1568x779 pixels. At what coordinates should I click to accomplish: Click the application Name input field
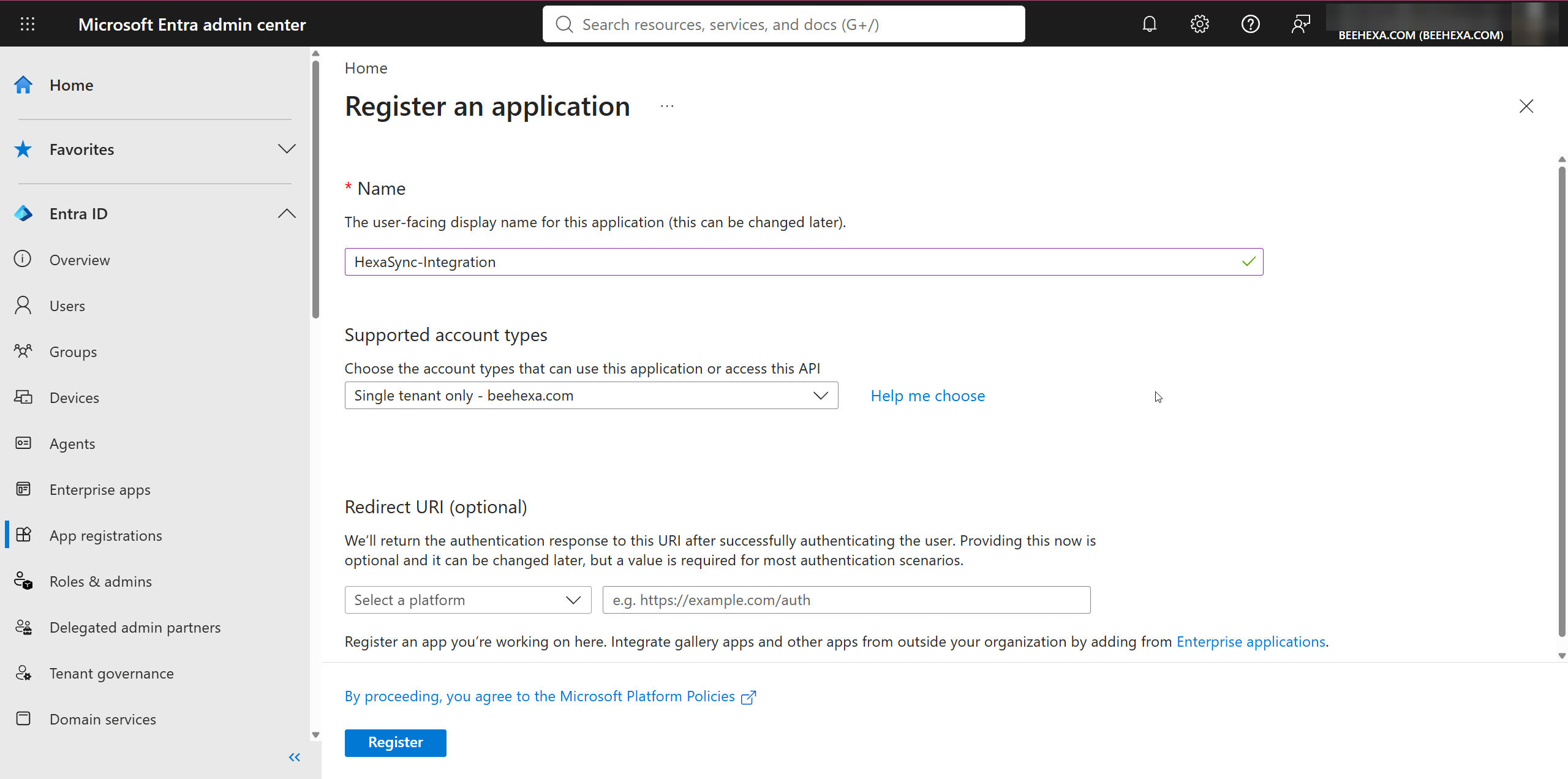pos(804,262)
